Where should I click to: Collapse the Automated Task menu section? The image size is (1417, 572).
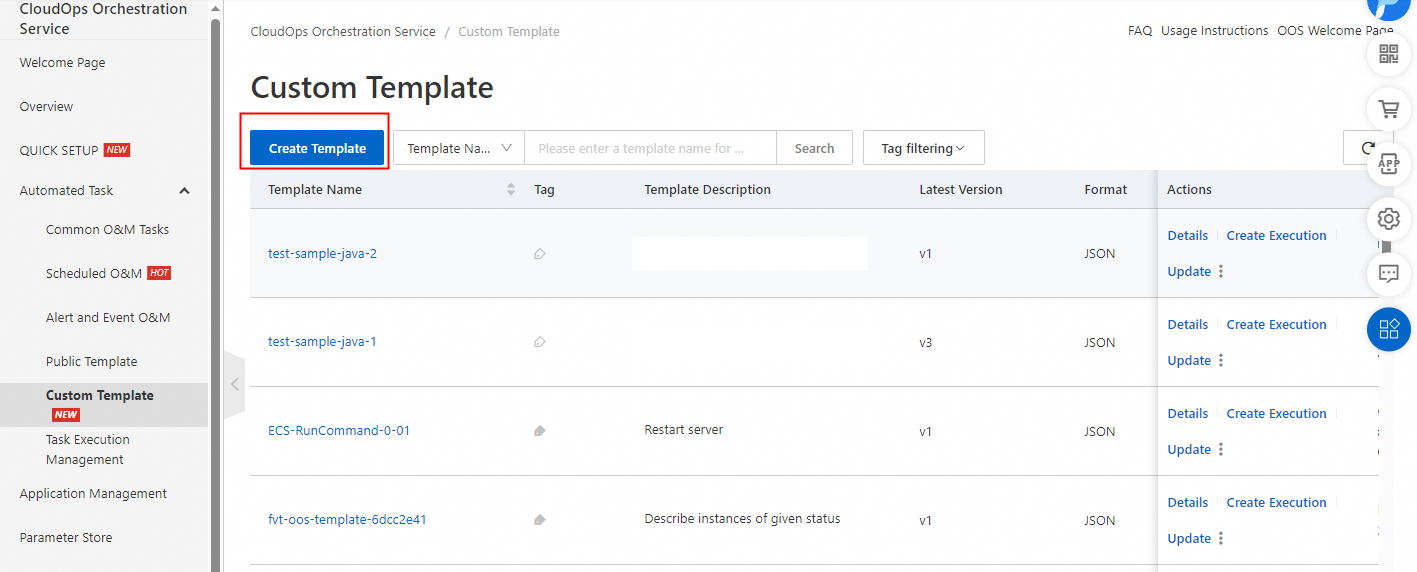pos(184,191)
